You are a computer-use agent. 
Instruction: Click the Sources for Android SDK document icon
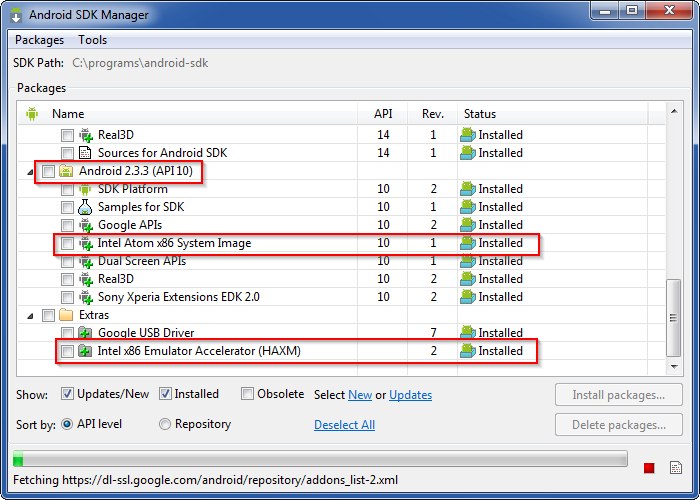tap(85, 153)
